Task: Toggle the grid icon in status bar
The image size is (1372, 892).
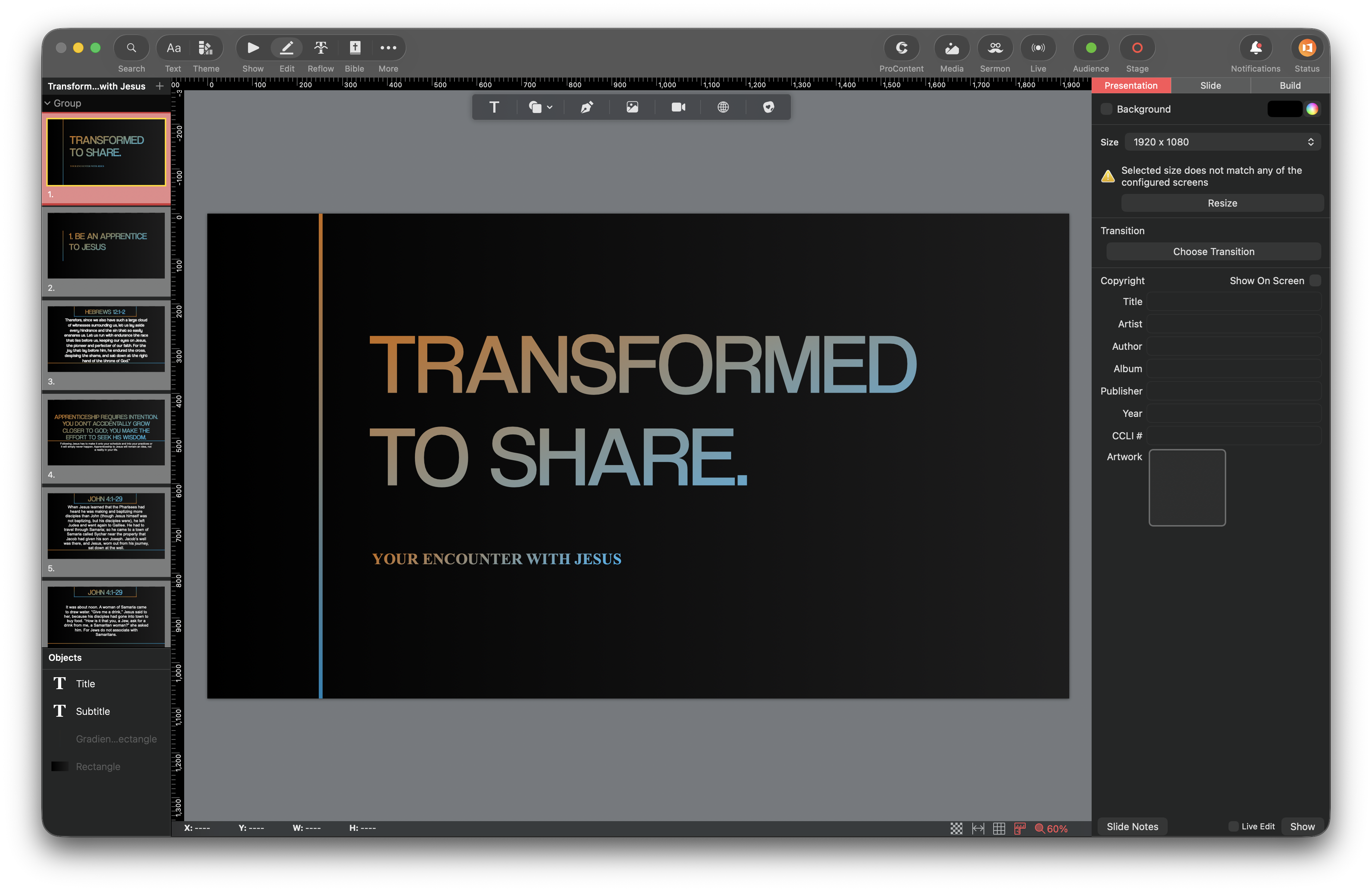Action: tap(999, 828)
